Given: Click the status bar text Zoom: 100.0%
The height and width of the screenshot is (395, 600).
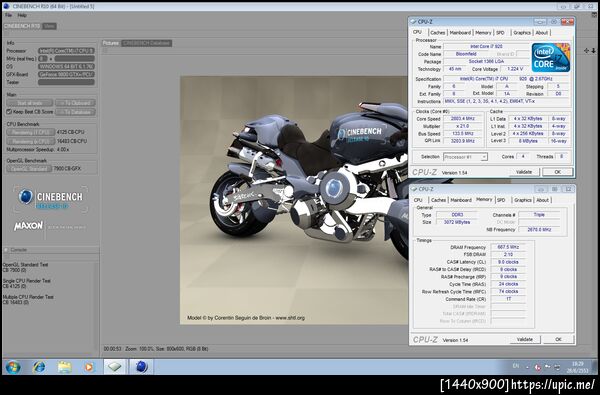Looking at the screenshot, I should click(x=139, y=349).
